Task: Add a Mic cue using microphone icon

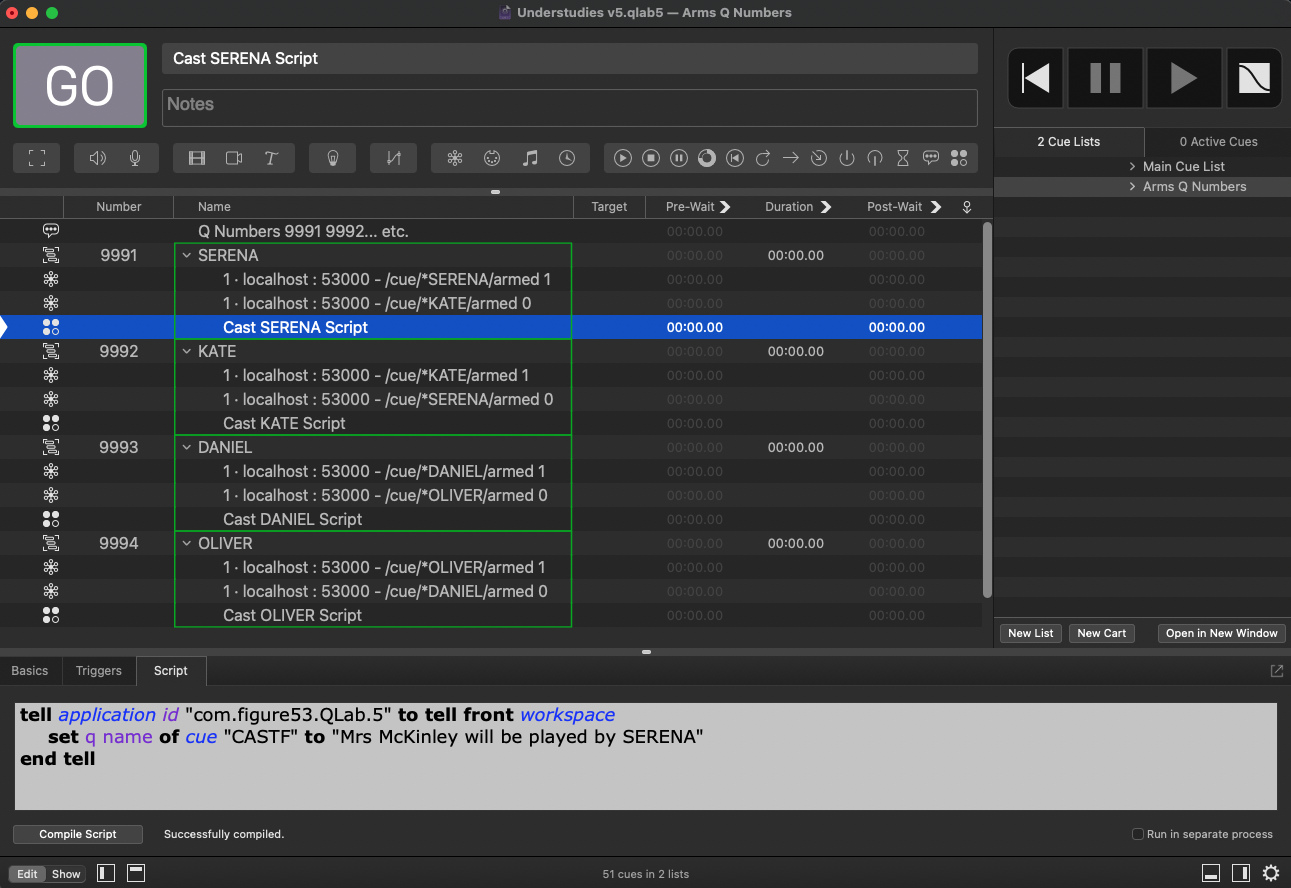Action: click(x=135, y=158)
